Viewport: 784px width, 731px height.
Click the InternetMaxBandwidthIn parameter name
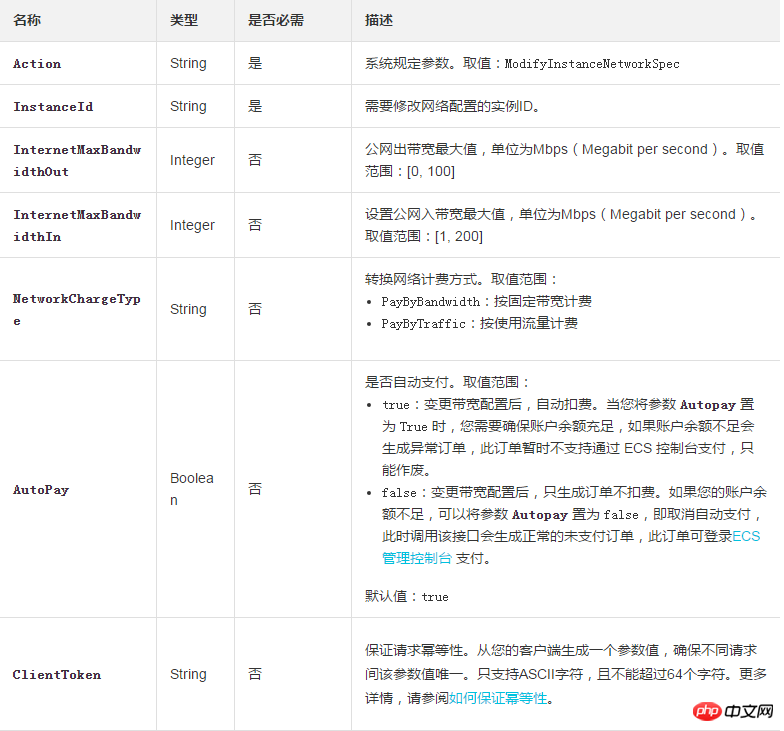(77, 226)
